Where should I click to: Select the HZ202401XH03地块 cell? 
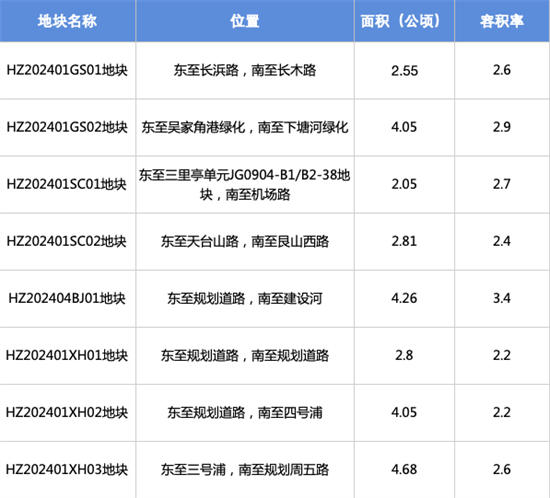pyautogui.click(x=67, y=470)
